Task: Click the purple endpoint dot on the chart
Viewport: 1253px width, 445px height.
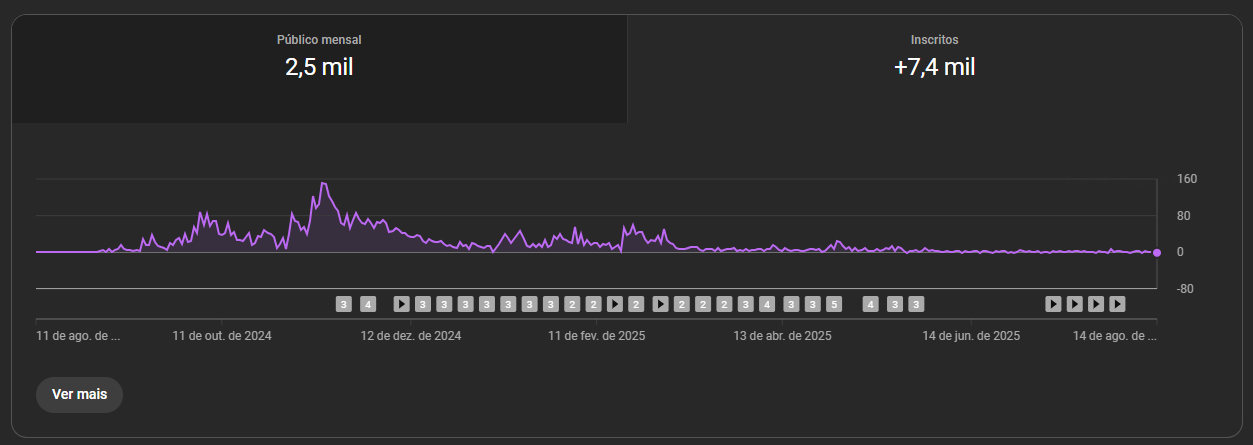Action: (1157, 252)
